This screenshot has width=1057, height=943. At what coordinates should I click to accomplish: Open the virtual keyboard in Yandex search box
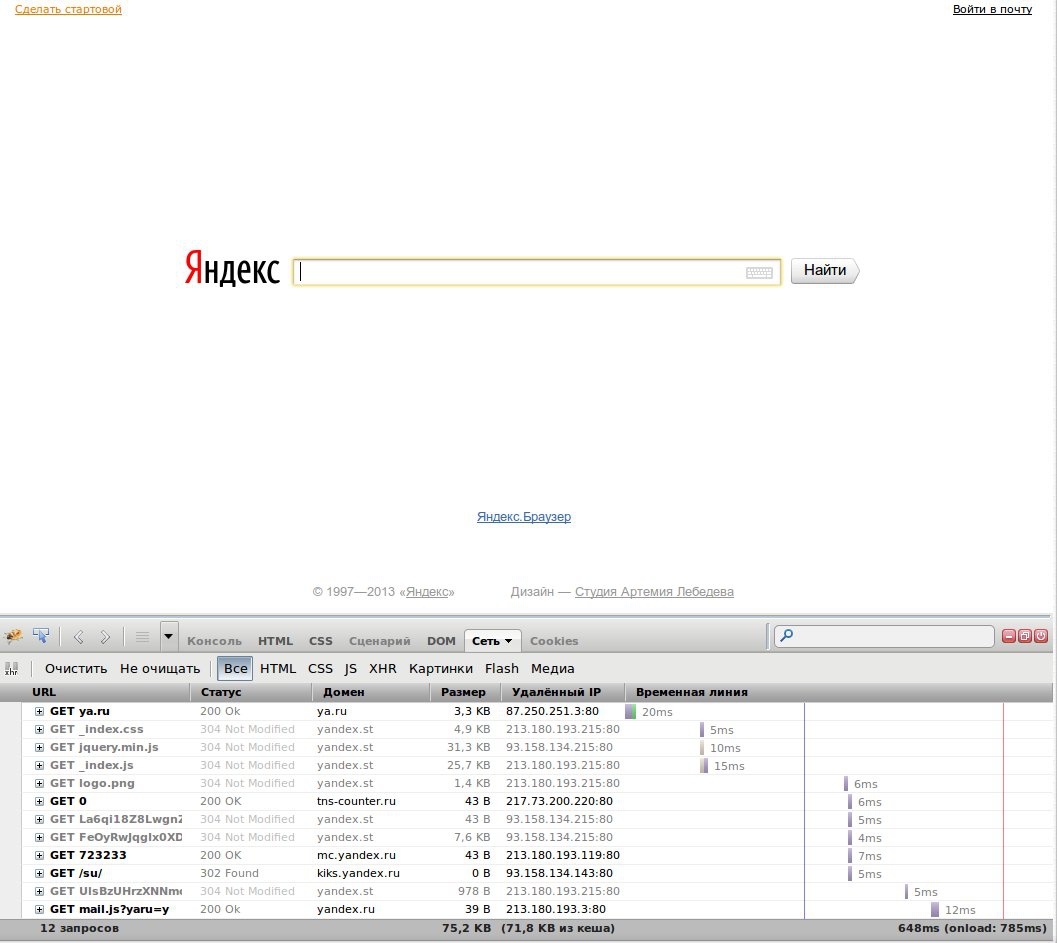pyautogui.click(x=760, y=273)
